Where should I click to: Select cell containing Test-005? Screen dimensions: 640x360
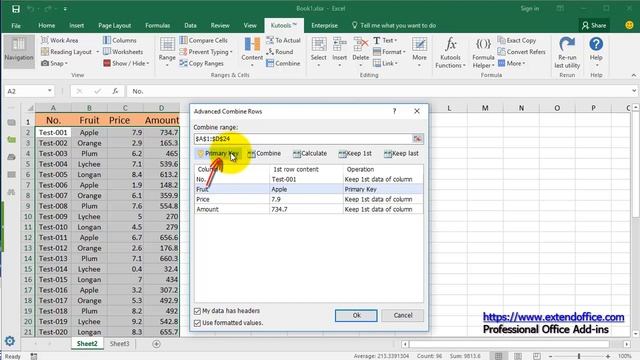pos(53,175)
